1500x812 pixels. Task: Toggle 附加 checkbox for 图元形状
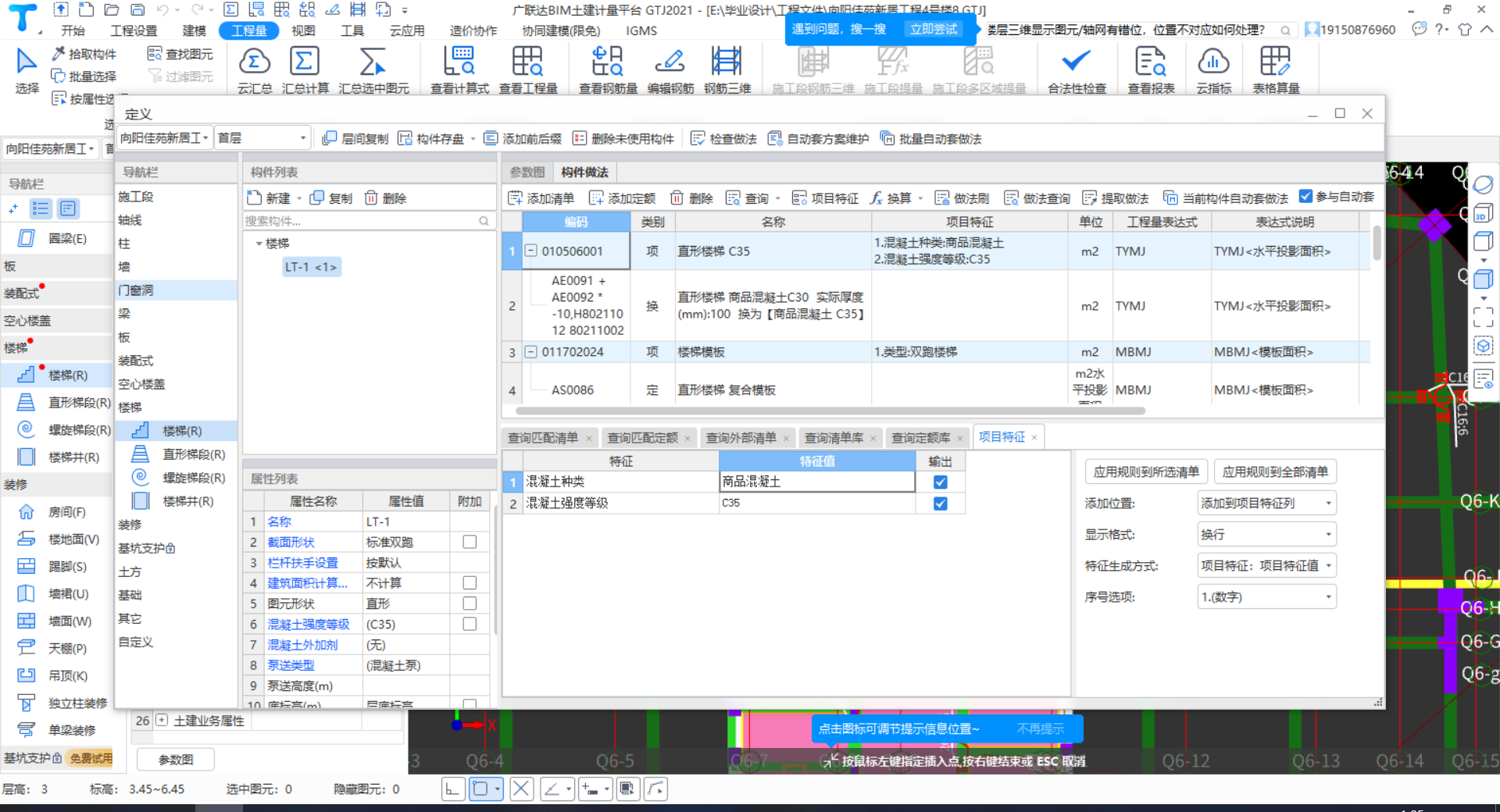[x=470, y=604]
